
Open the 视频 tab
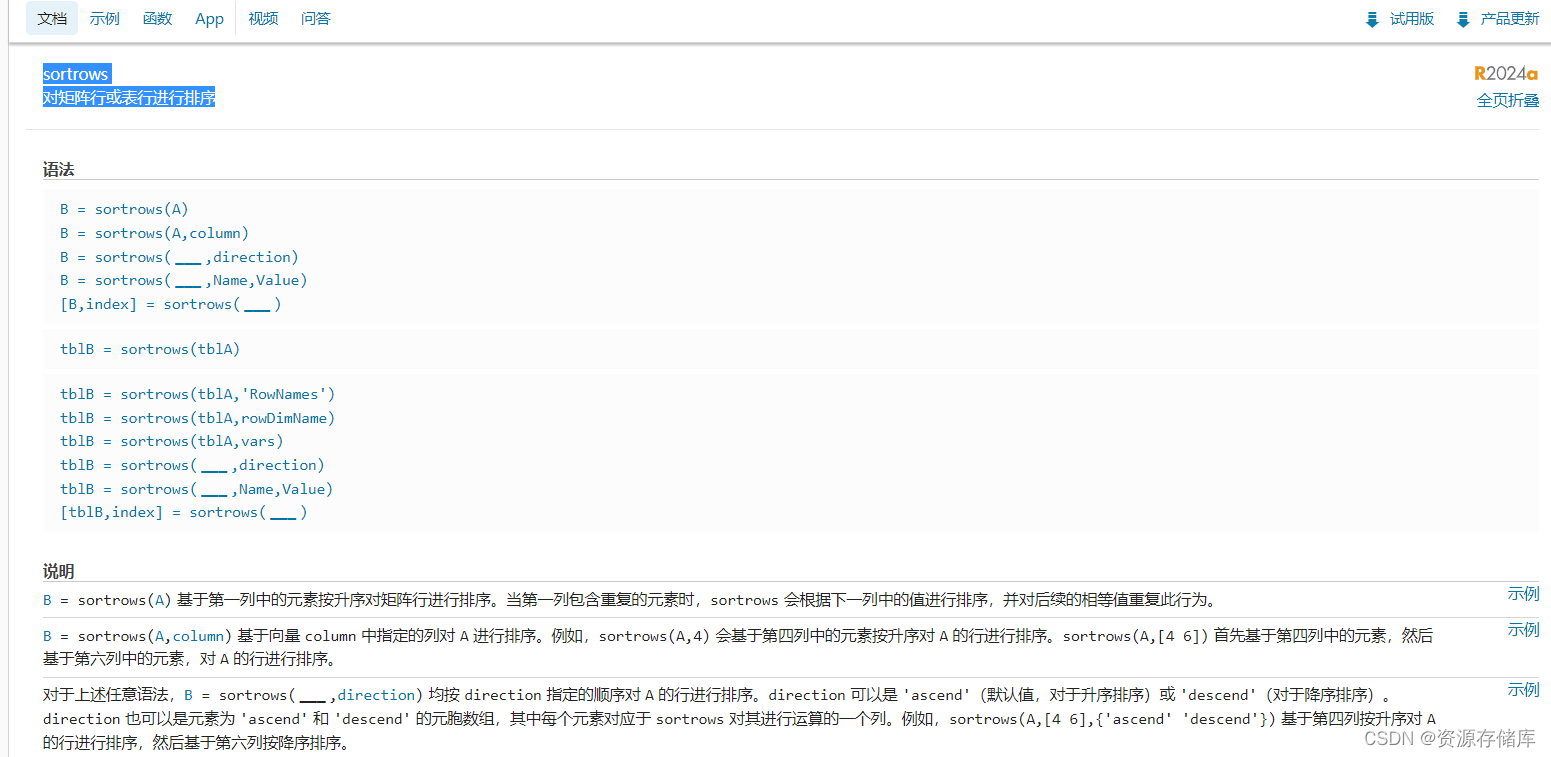click(262, 18)
